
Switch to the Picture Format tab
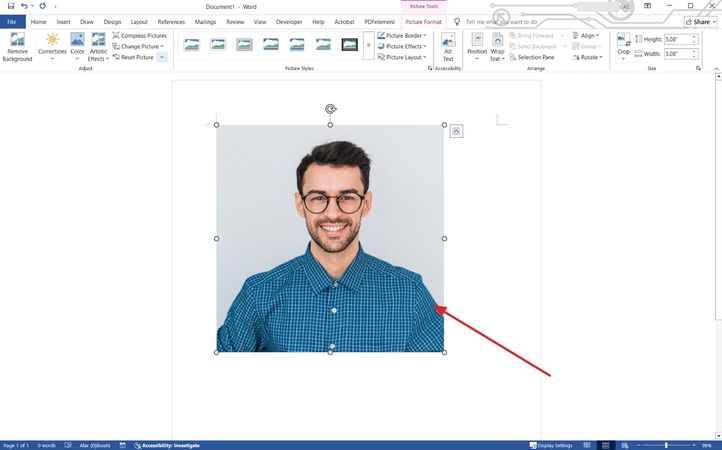(423, 22)
